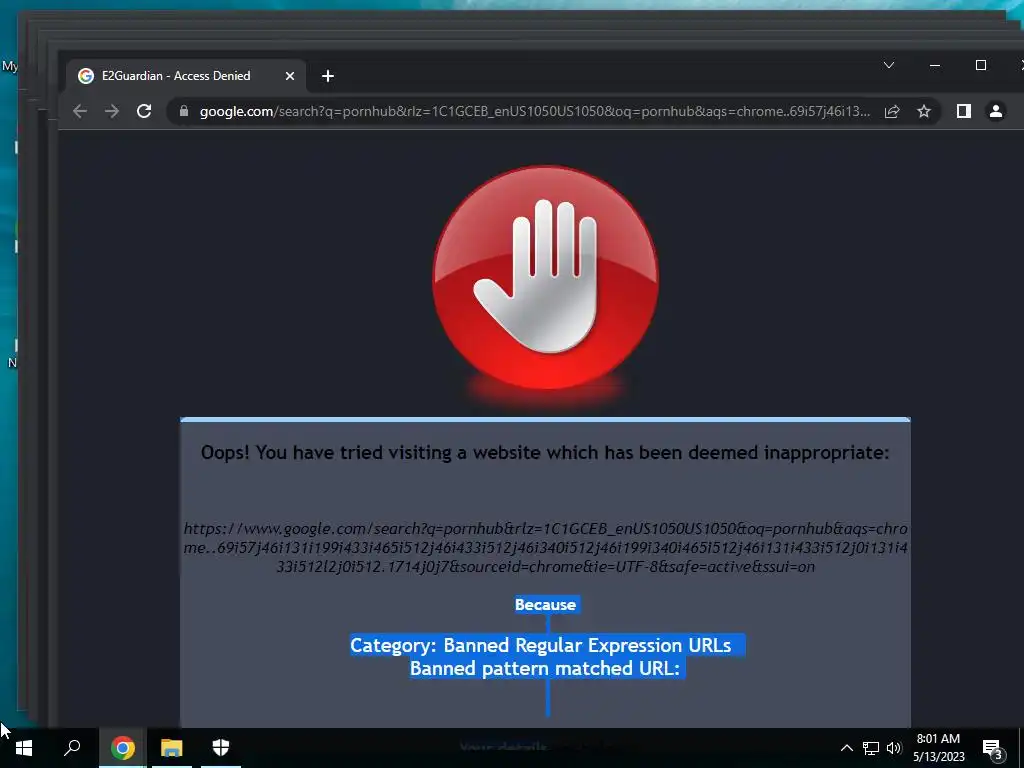Click the red stop hand image

[x=545, y=278]
